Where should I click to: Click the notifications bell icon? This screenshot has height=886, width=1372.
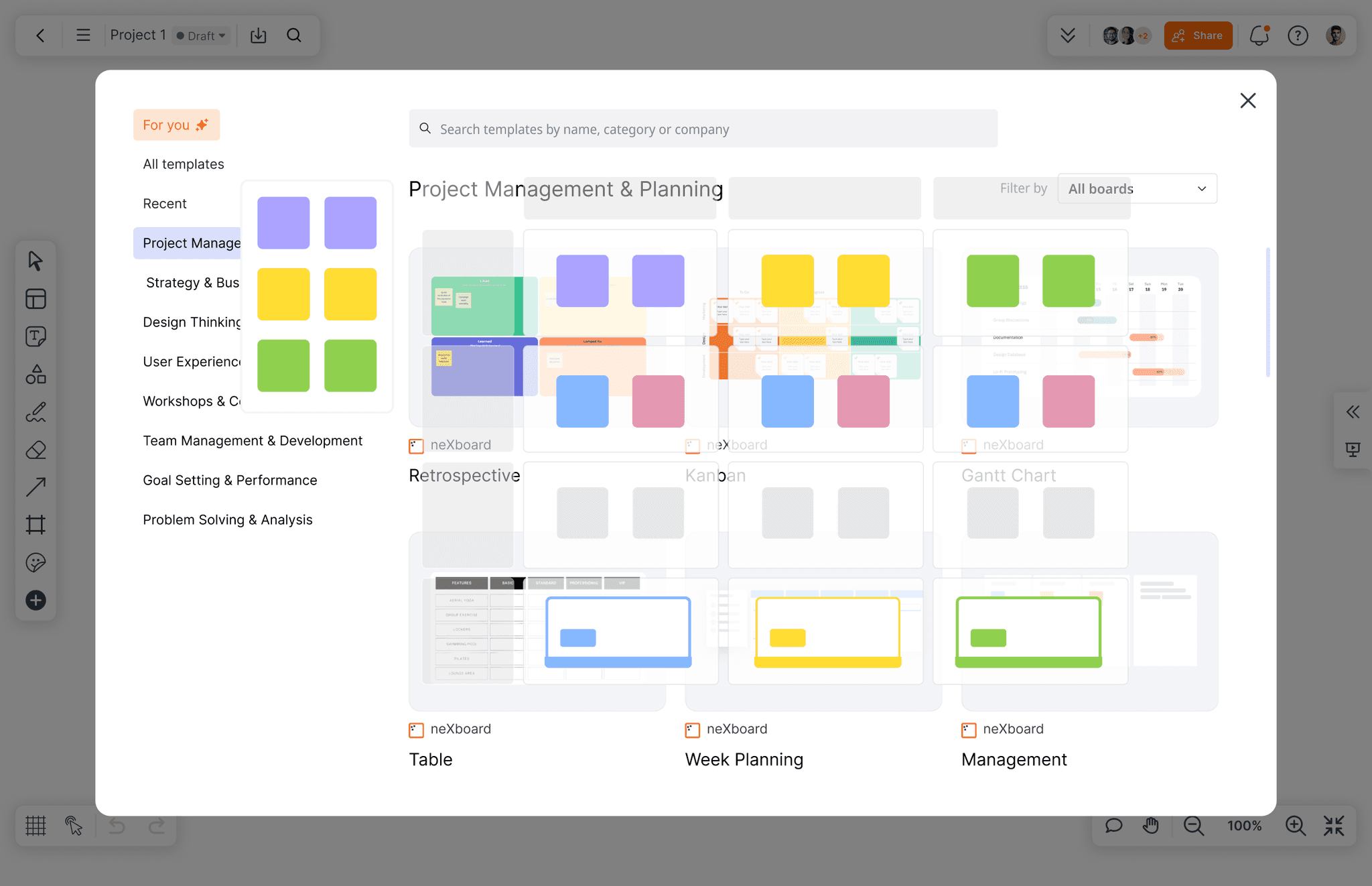[1259, 36]
